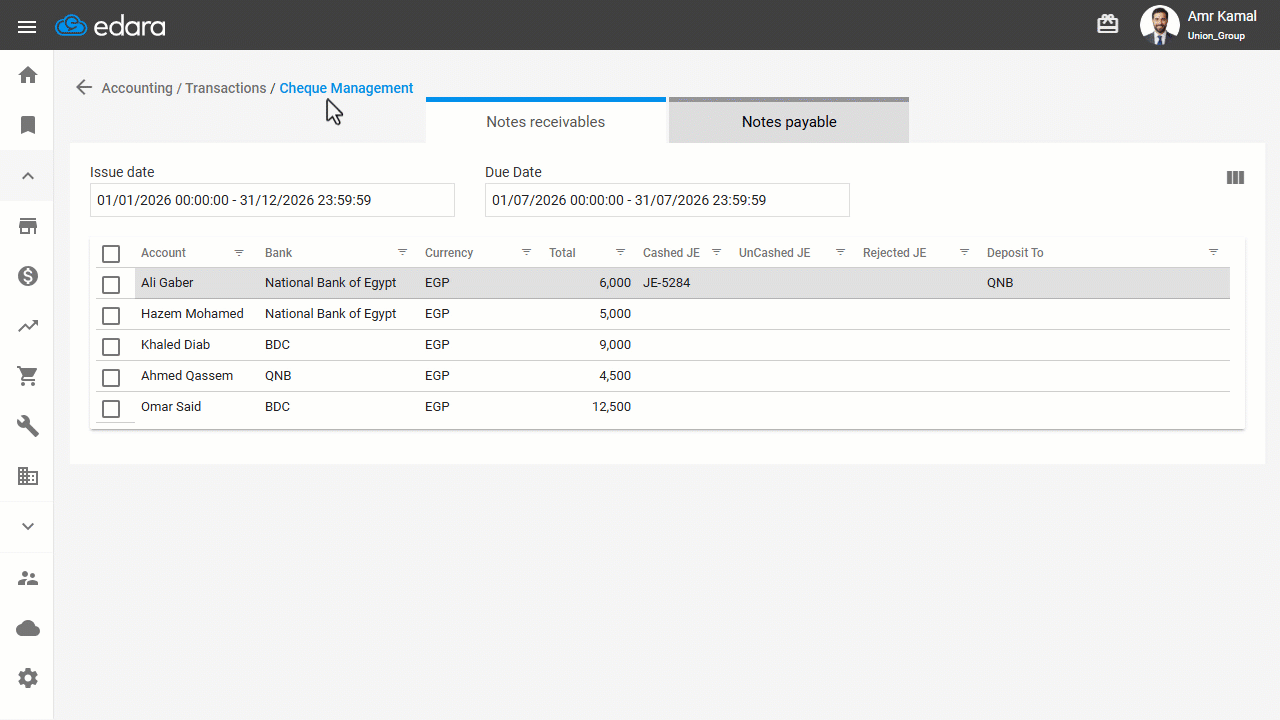Viewport: 1280px width, 720px height.
Task: Open the Bank column filter
Action: coord(403,252)
